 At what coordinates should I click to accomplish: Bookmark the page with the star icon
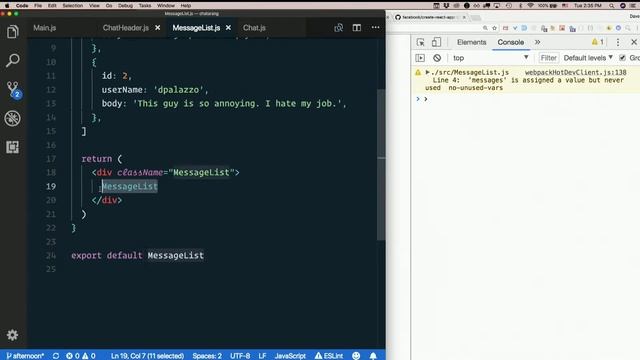click(x=494, y=28)
